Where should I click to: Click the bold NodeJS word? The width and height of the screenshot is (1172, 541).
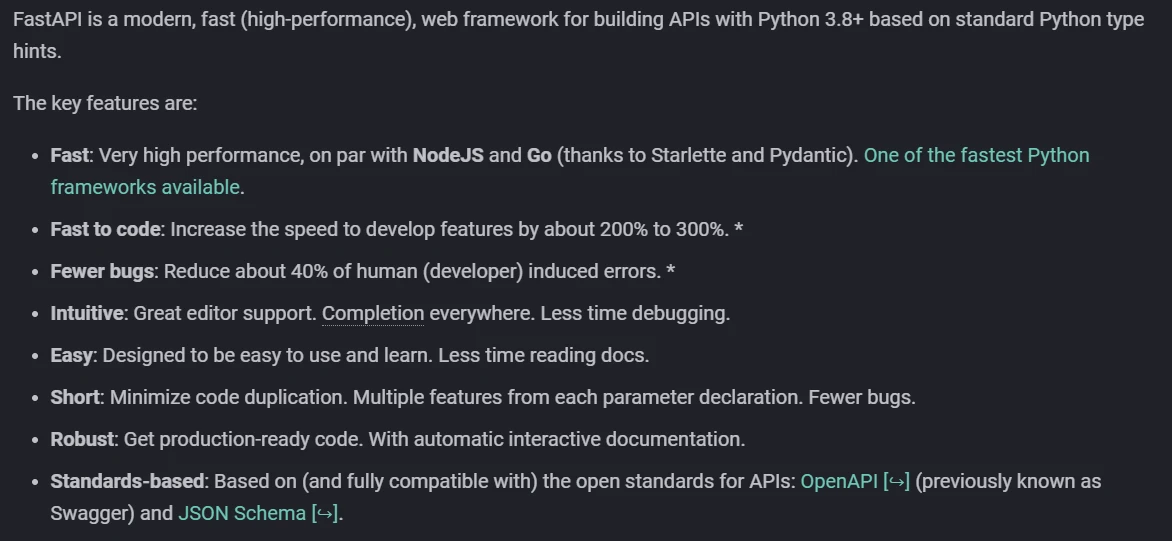[448, 155]
